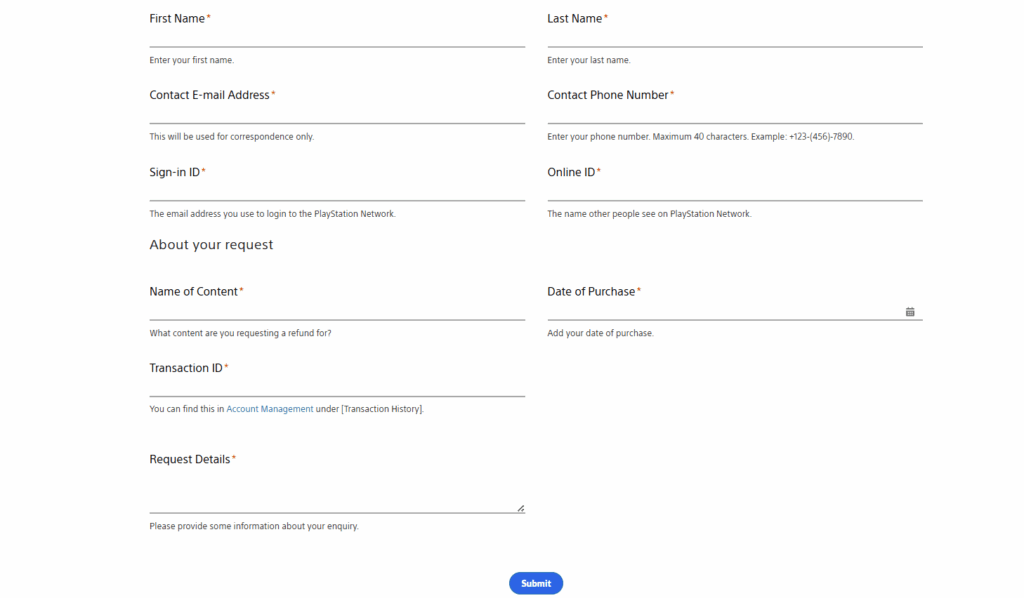Image resolution: width=1024 pixels, height=598 pixels.
Task: Select the Transaction ID text field
Action: (337, 387)
